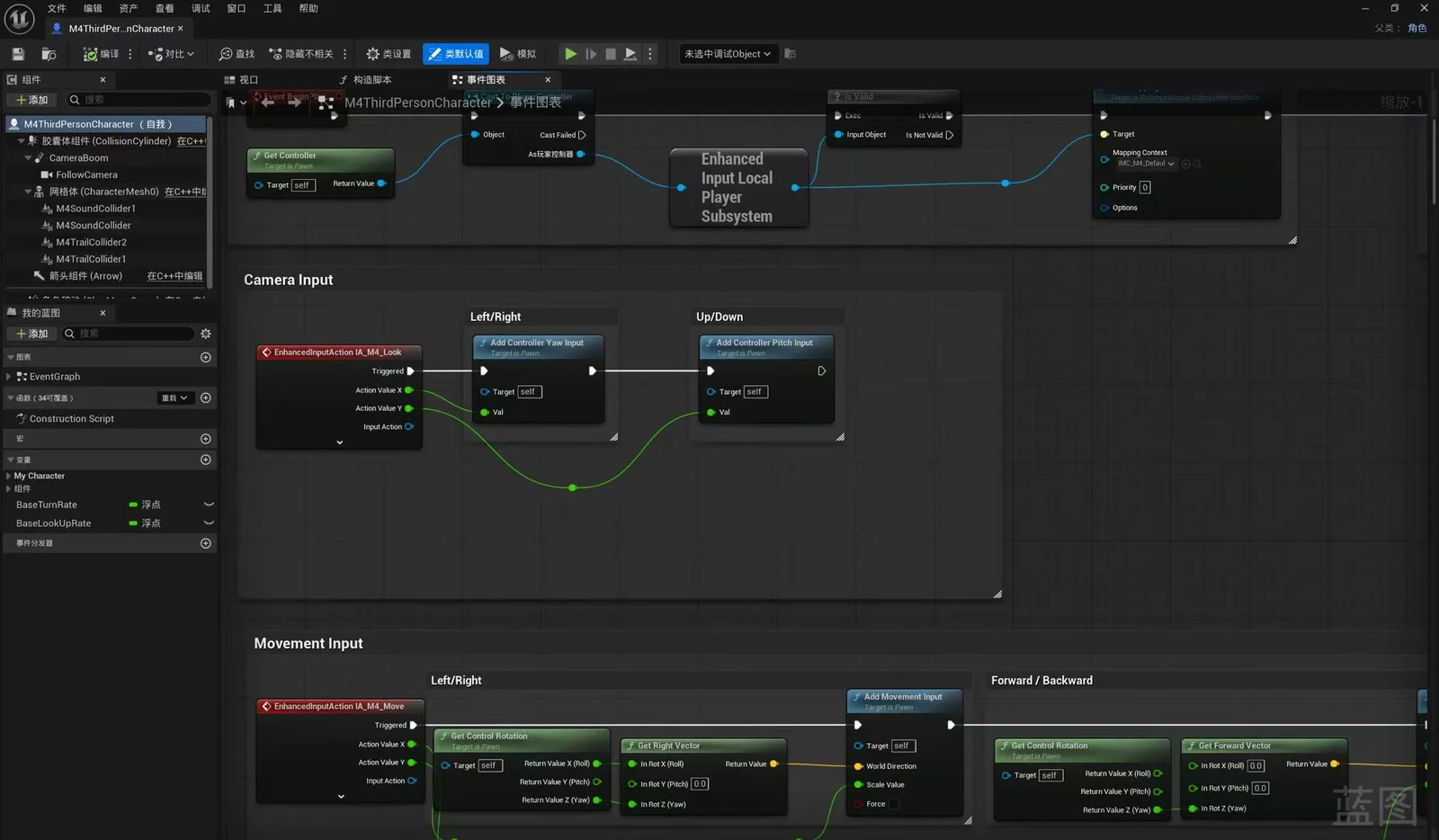Collapse the CollisionCylinder tree node
This screenshot has width=1439, height=840.
pyautogui.click(x=21, y=141)
